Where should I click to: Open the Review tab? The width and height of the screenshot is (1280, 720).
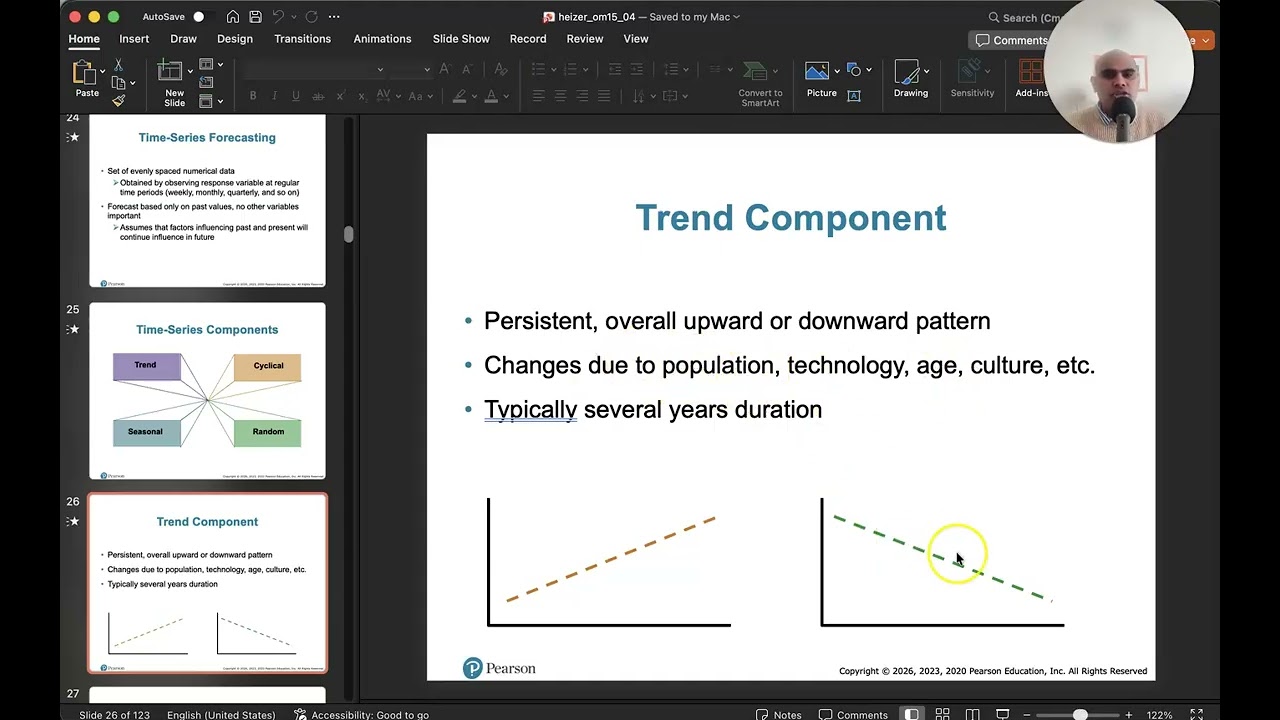click(x=585, y=39)
